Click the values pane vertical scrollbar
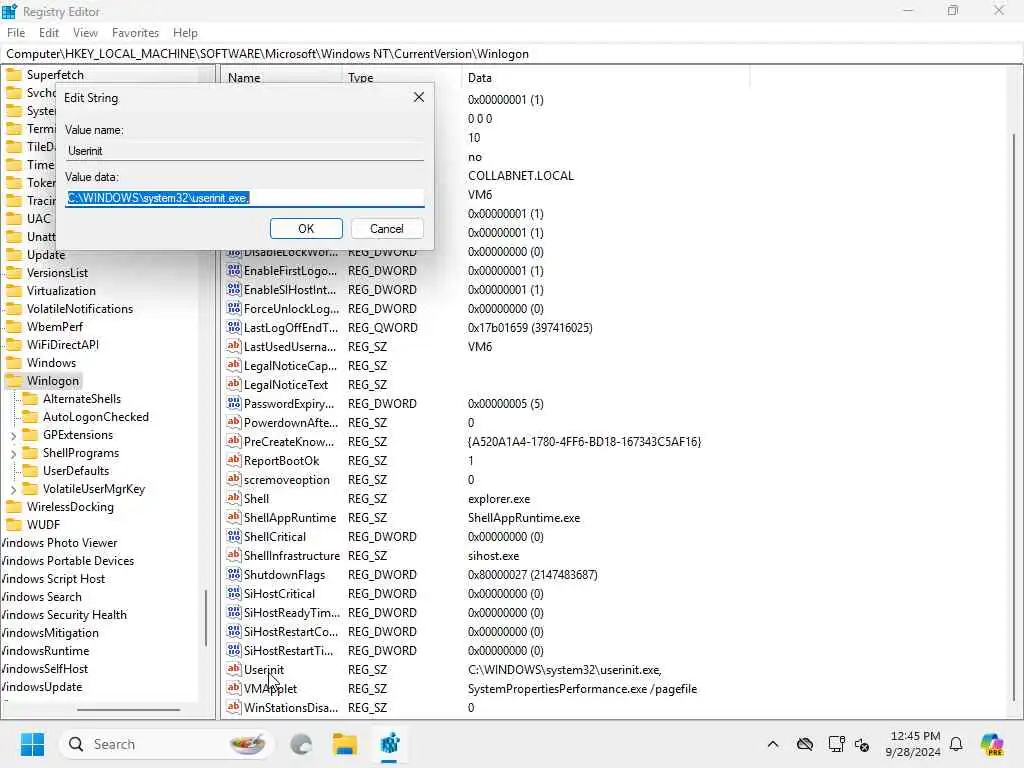This screenshot has width=1024, height=768. [x=1014, y=418]
